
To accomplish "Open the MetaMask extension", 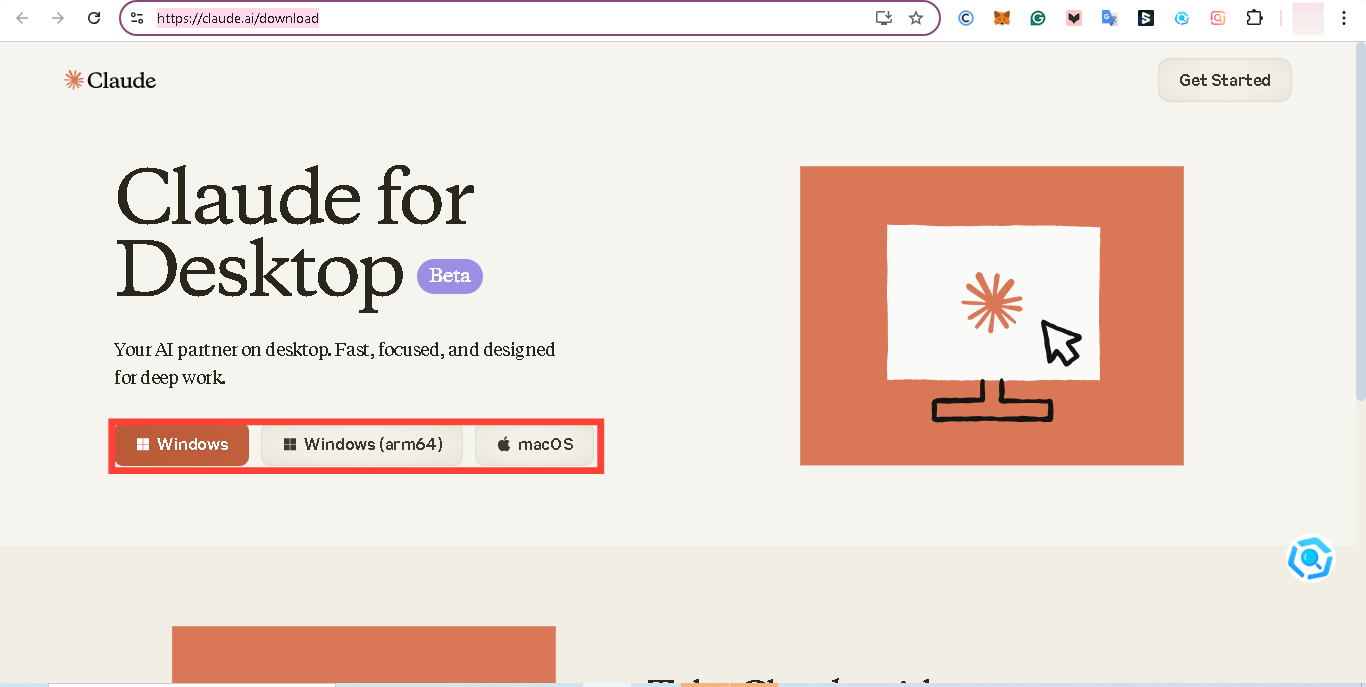I will (x=1001, y=17).
